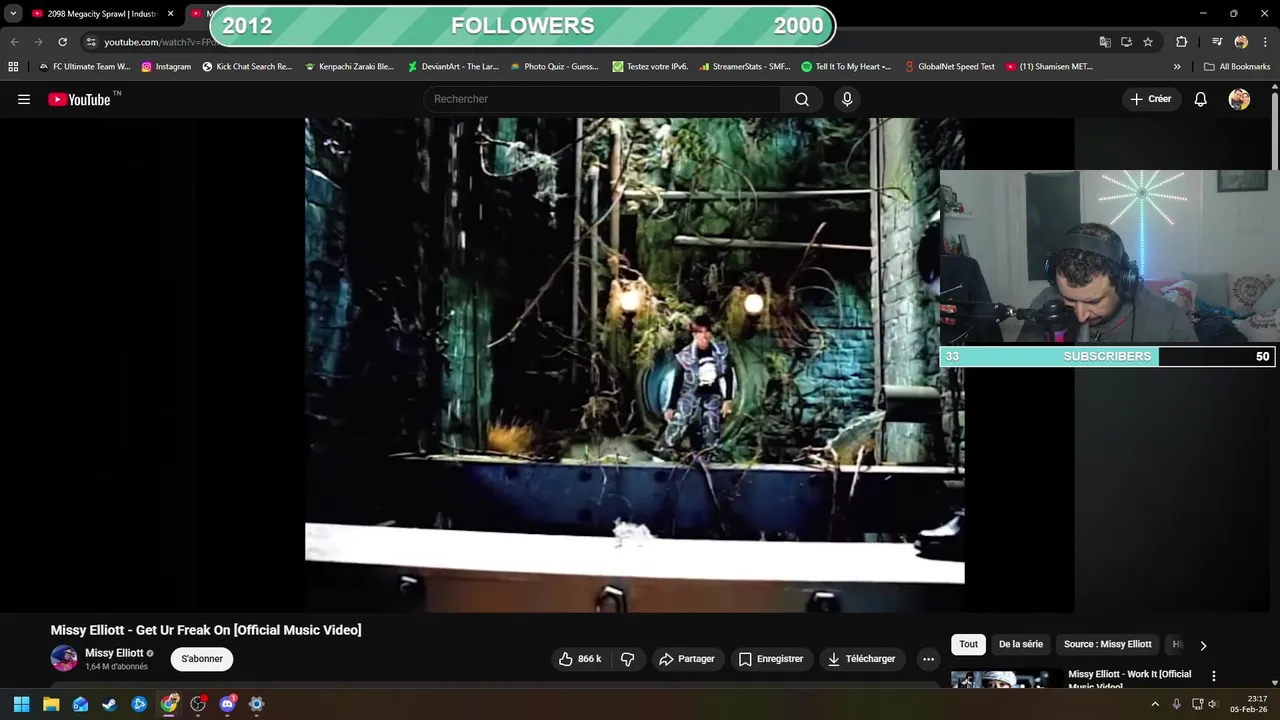
Task: Open GlobalNet Speed Test bookmark
Action: pos(950,67)
